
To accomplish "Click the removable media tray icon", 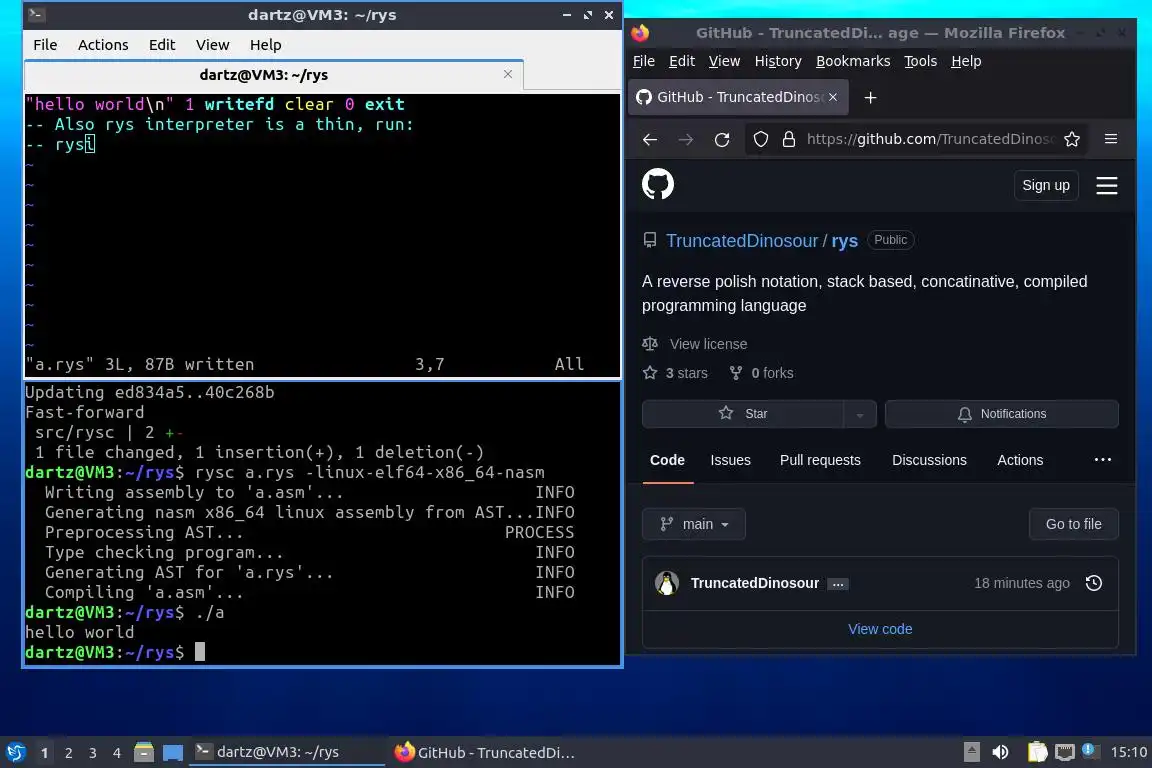I will (x=971, y=752).
